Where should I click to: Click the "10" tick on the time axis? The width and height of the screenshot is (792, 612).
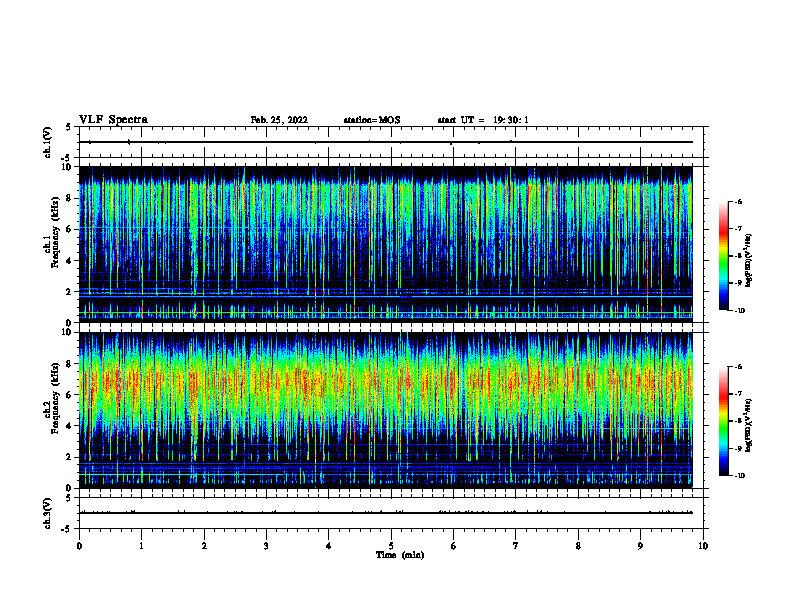click(703, 546)
